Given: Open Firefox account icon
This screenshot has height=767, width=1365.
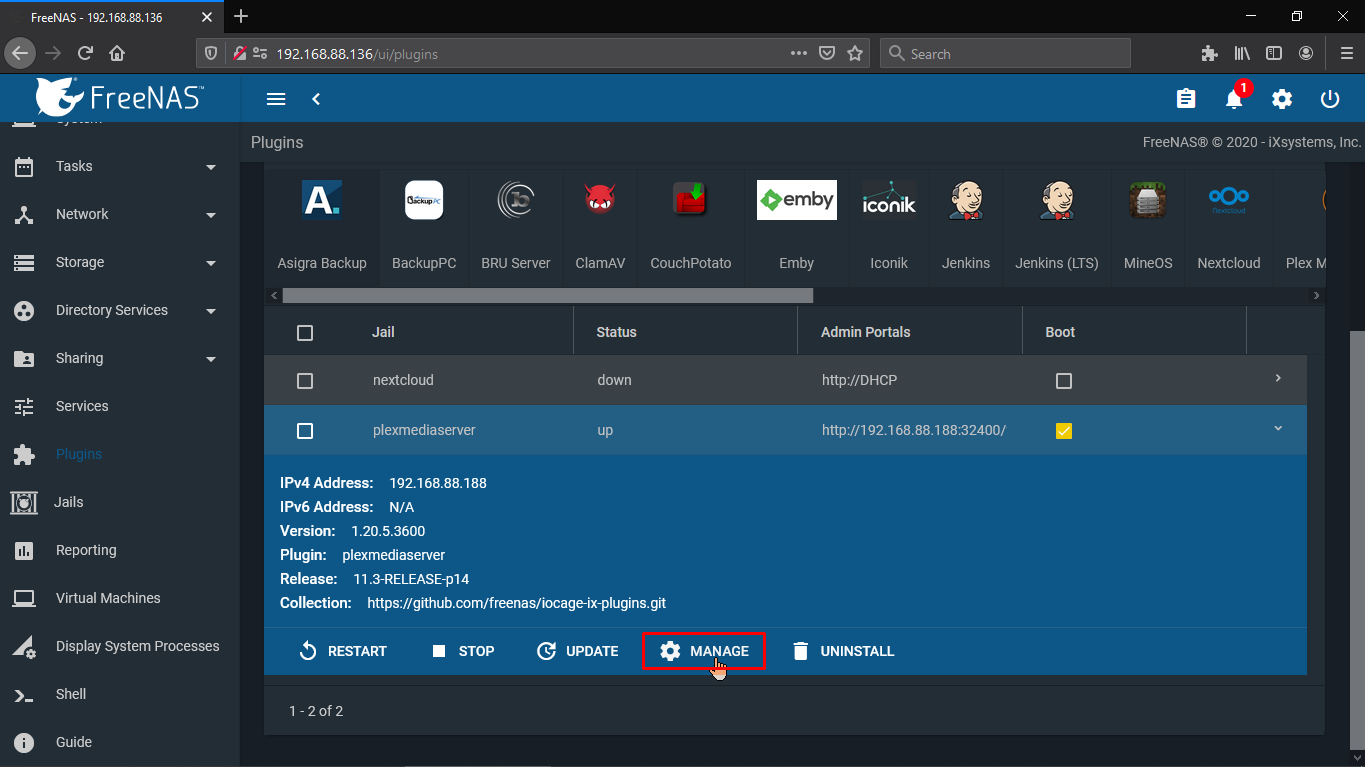Looking at the screenshot, I should click(1306, 53).
